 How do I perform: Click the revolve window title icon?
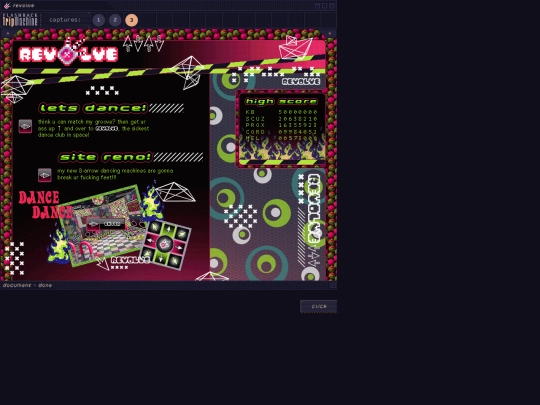click(7, 6)
